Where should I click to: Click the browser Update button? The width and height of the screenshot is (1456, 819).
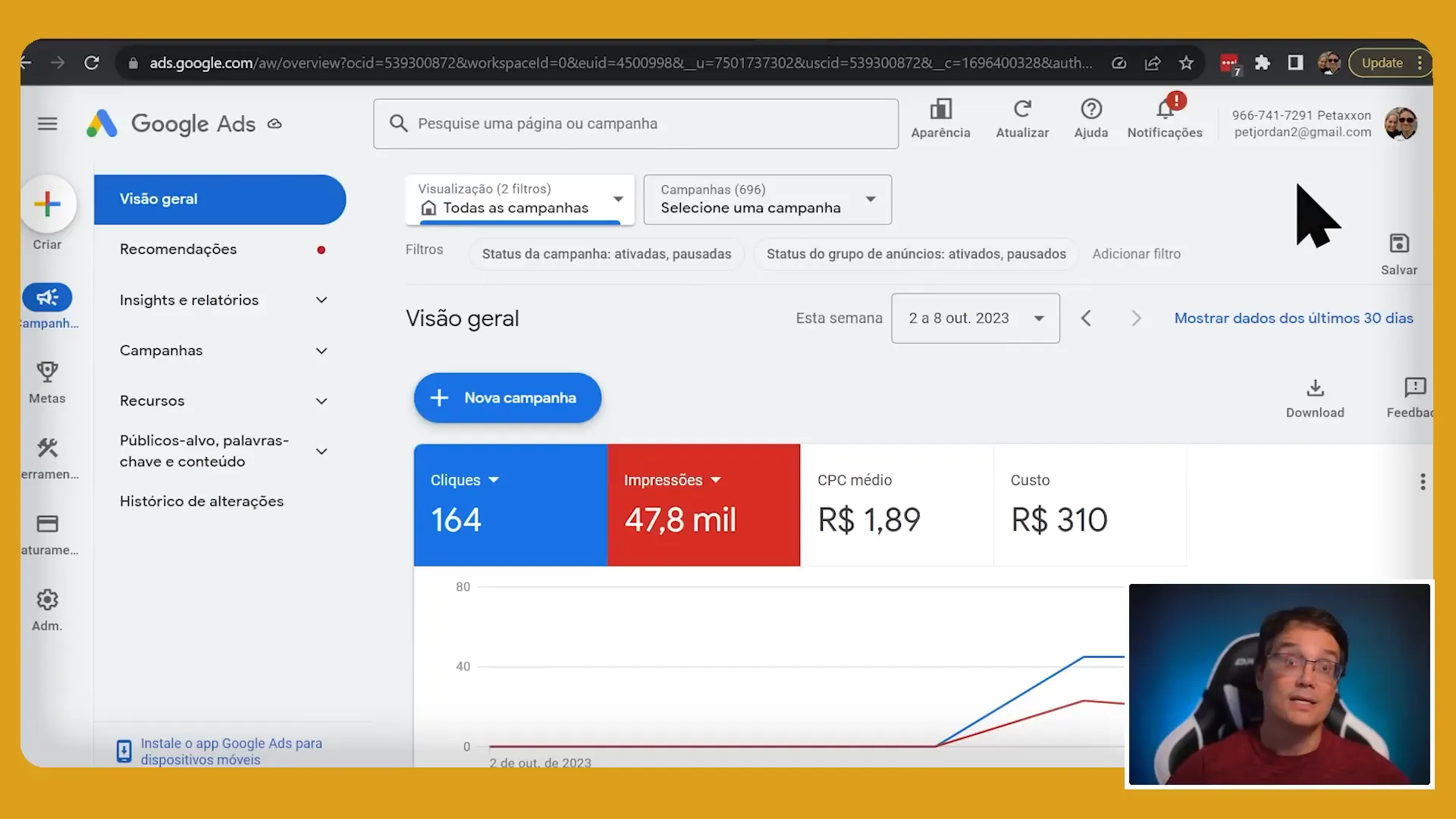pyautogui.click(x=1382, y=63)
